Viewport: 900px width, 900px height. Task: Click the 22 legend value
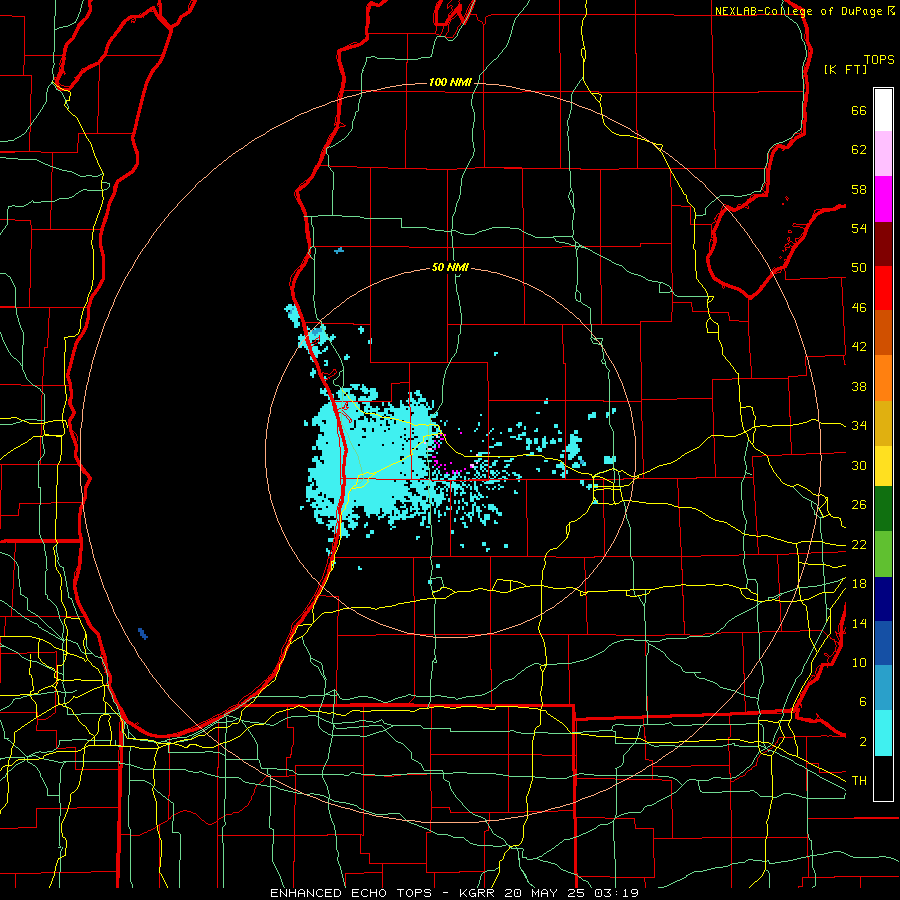859,545
